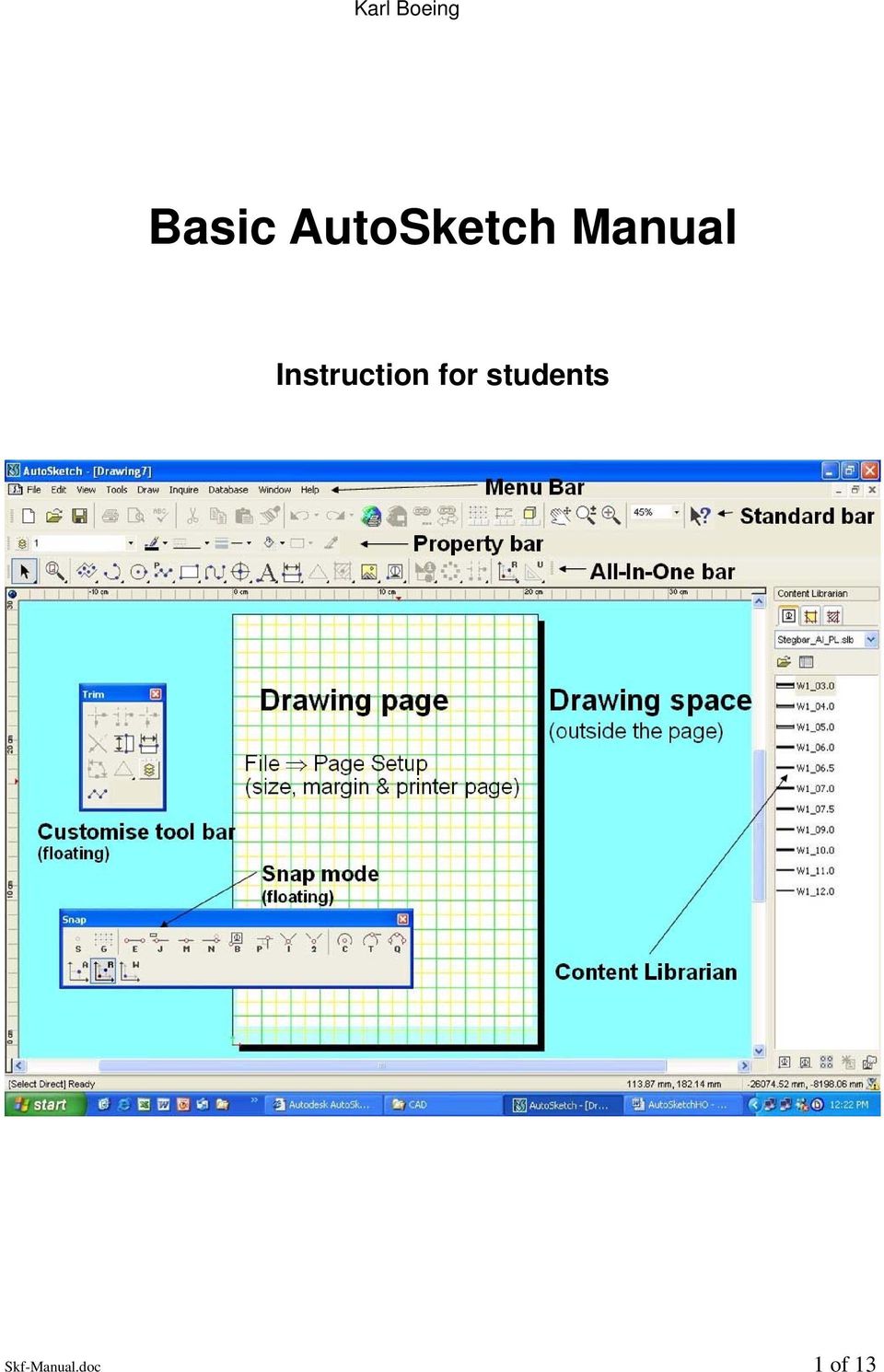Toggle the R coordinate mode in Snap toolbar
This screenshot has width=884, height=1372.
pyautogui.click(x=103, y=971)
